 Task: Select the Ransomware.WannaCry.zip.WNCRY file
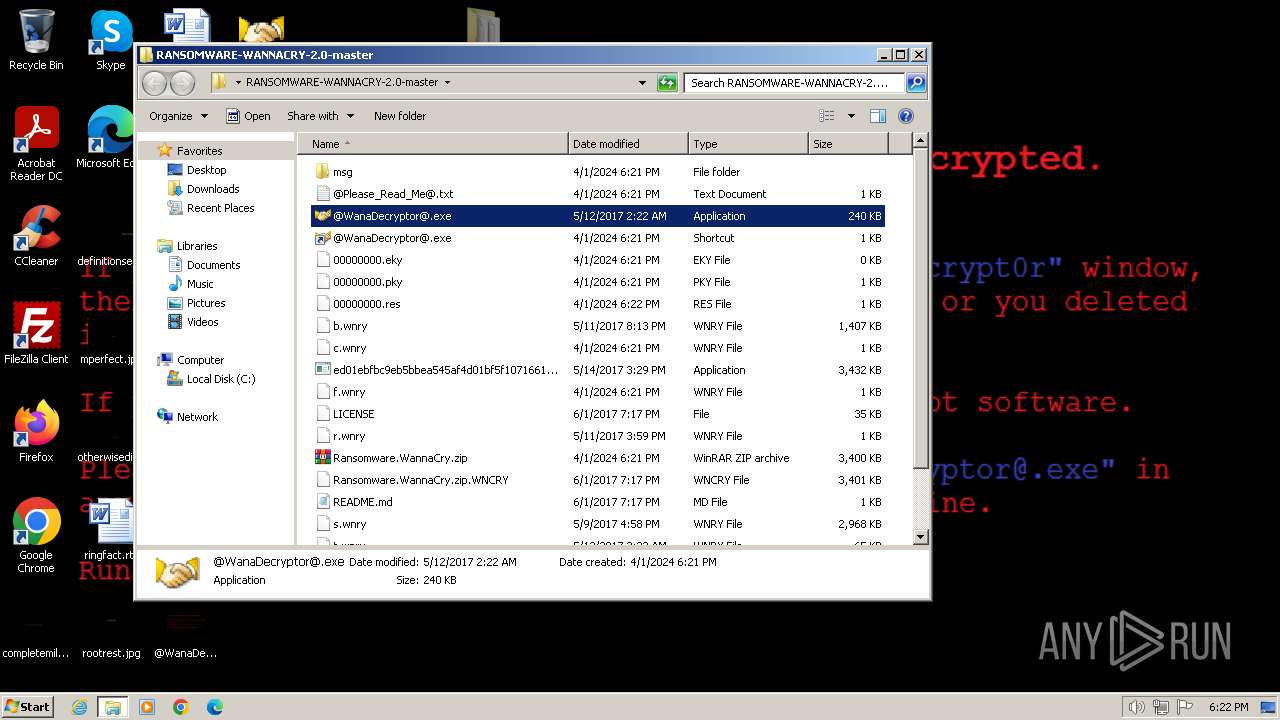(x=598, y=480)
